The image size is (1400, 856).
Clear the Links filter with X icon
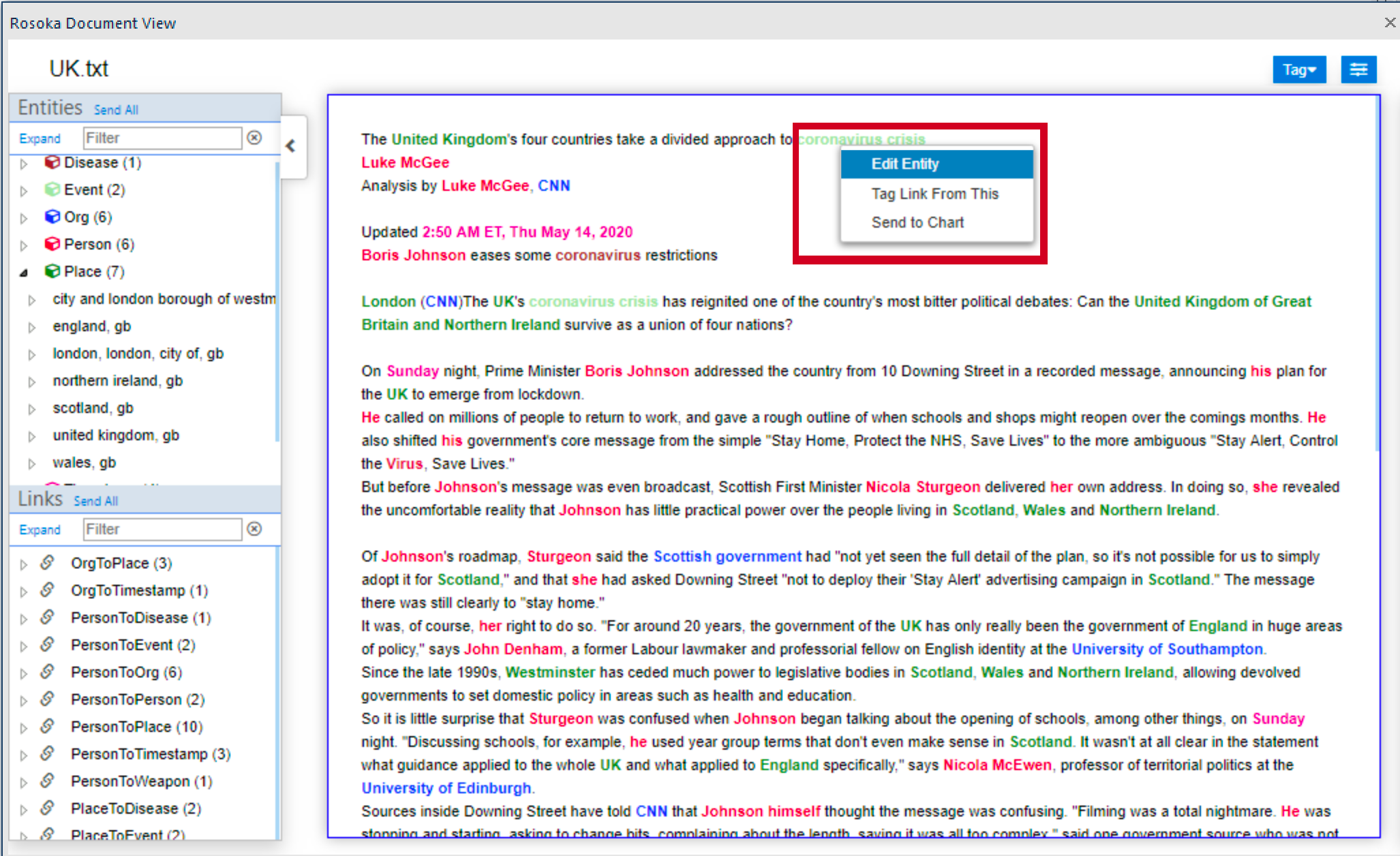pyautogui.click(x=254, y=529)
